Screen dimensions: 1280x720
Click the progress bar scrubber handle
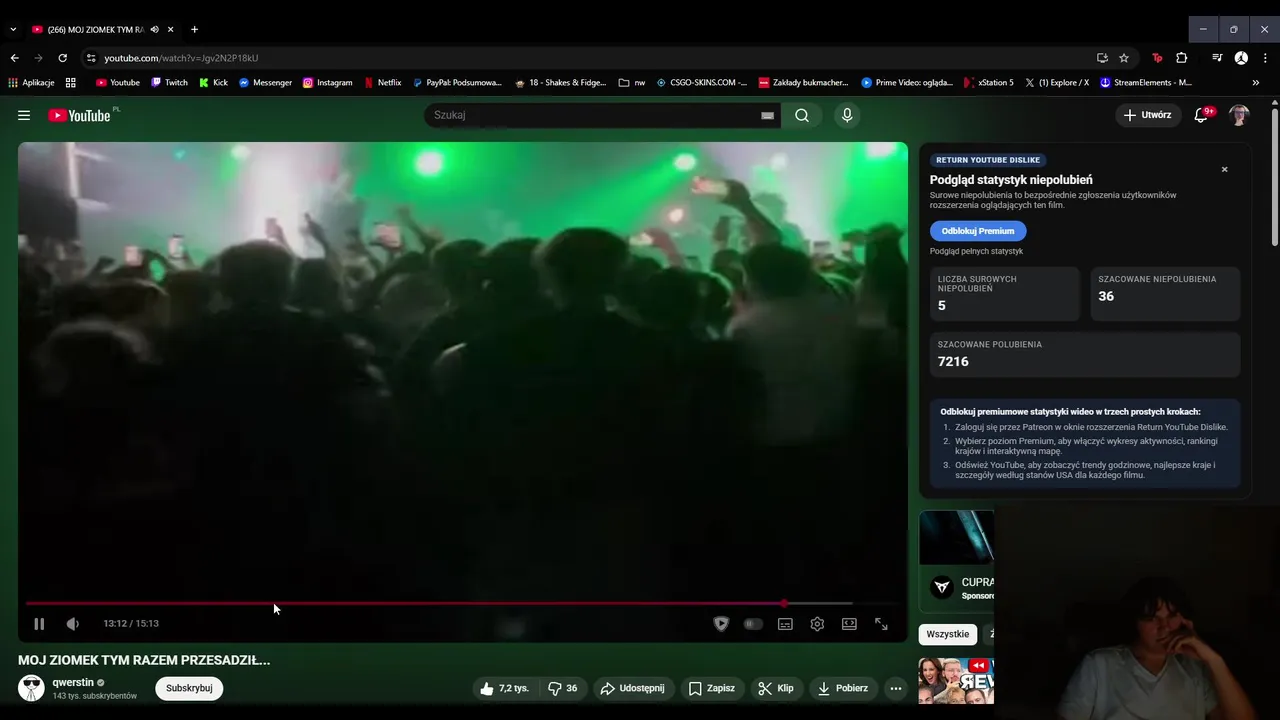coord(784,603)
